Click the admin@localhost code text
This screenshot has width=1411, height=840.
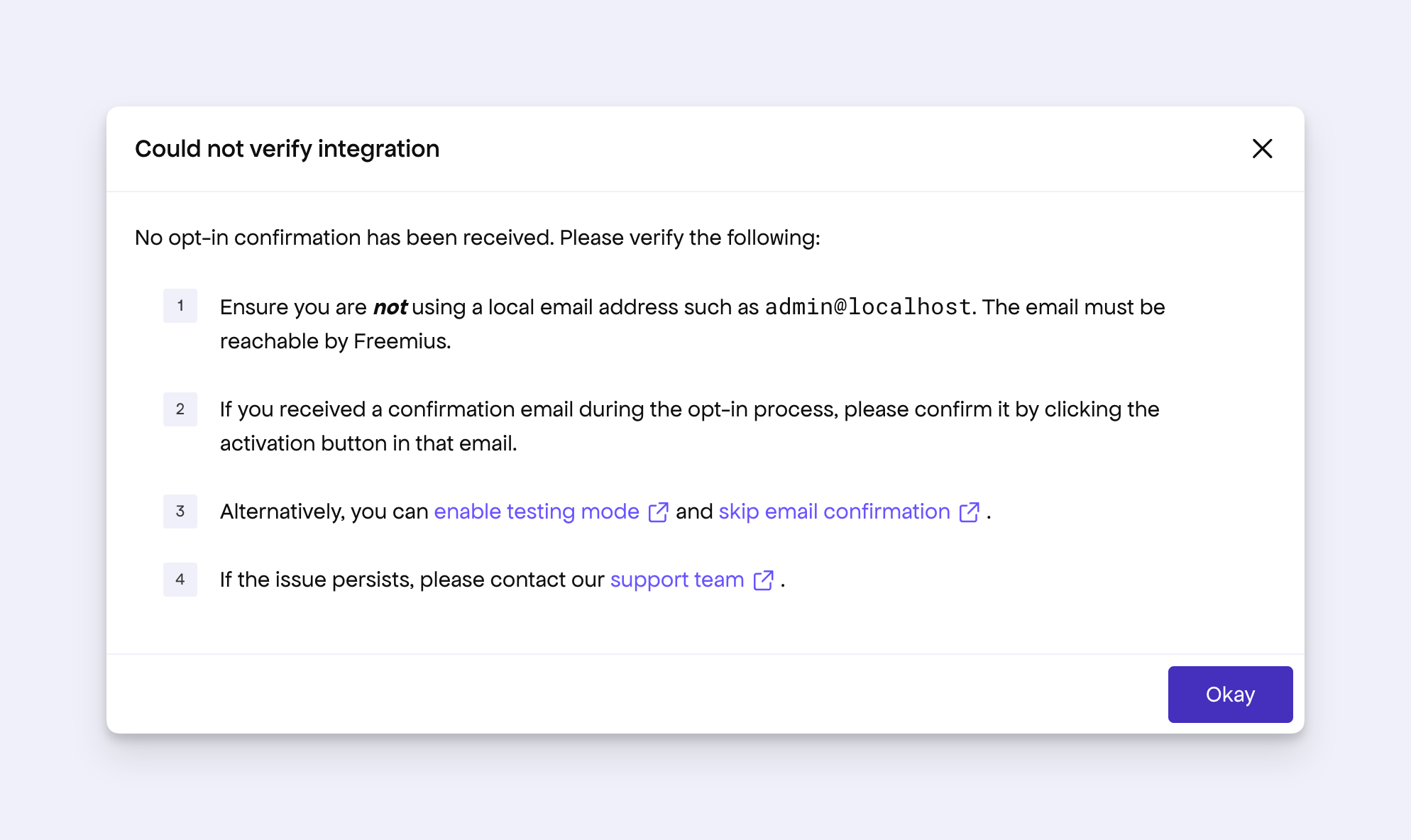867,306
